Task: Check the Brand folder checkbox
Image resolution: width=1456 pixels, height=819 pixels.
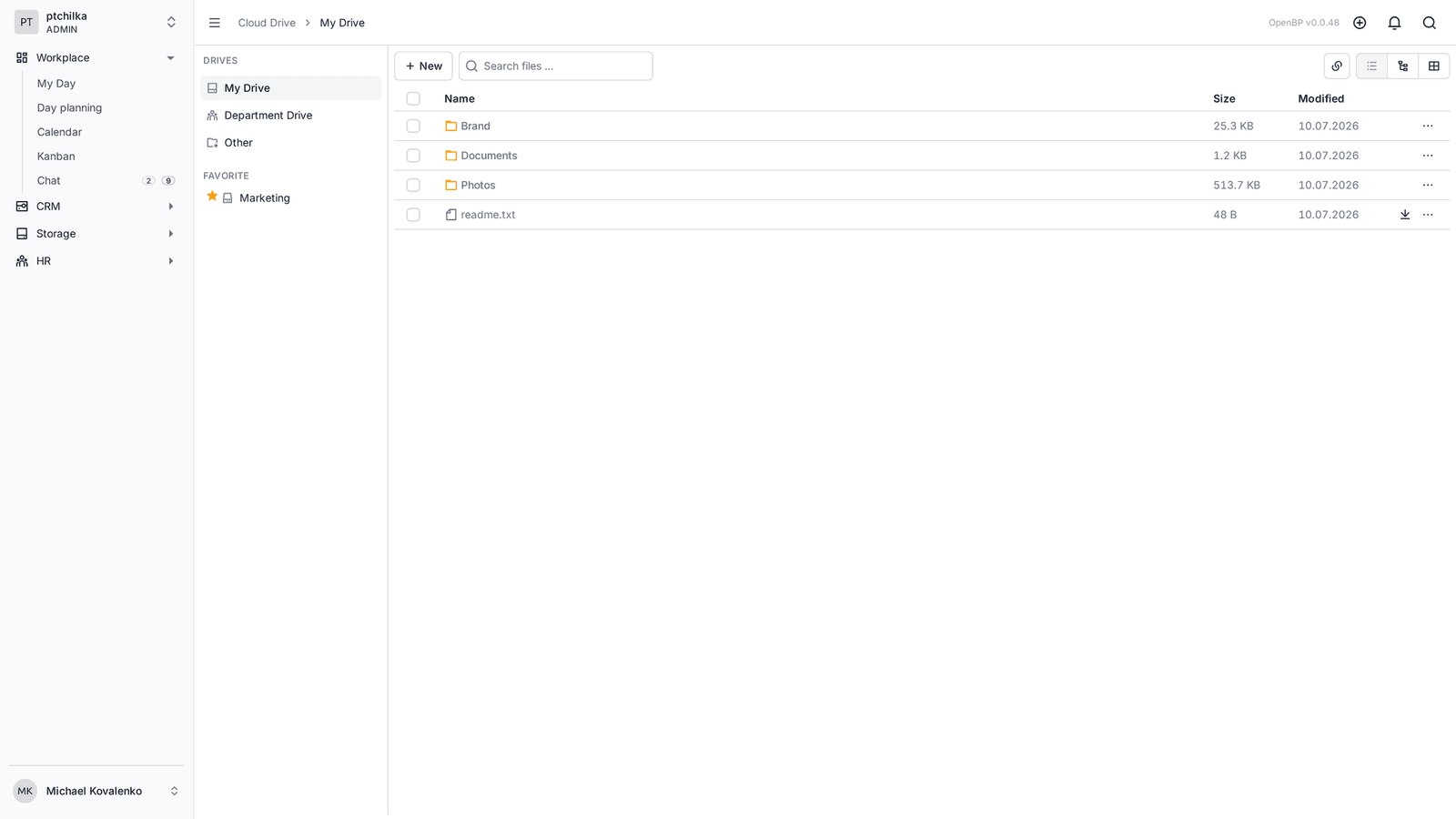Action: point(413,126)
